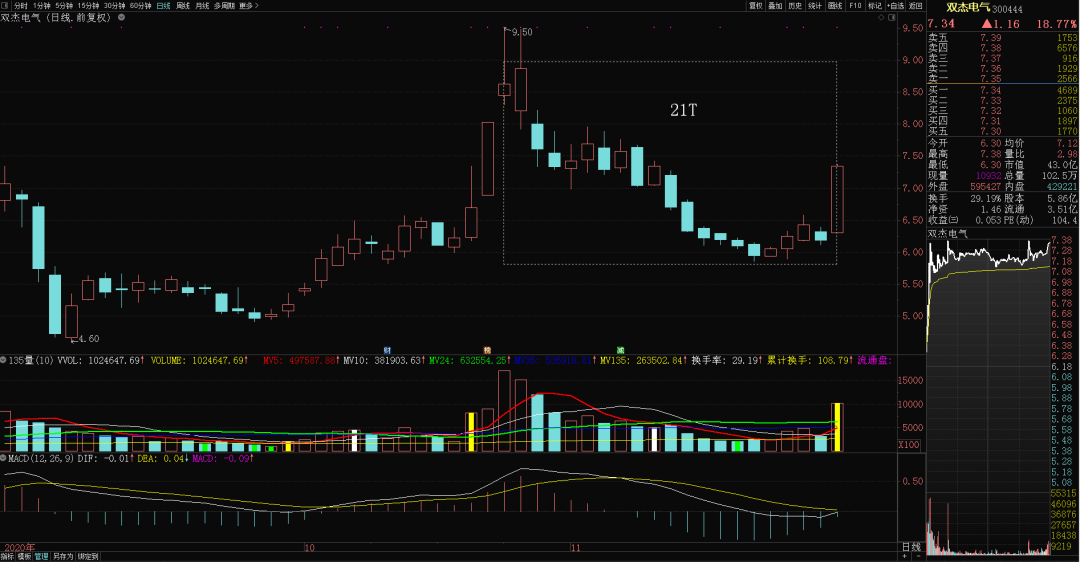This screenshot has width=1080, height=562.
Task: Open the 管理 manage menu at bottom
Action: pyautogui.click(x=41, y=556)
